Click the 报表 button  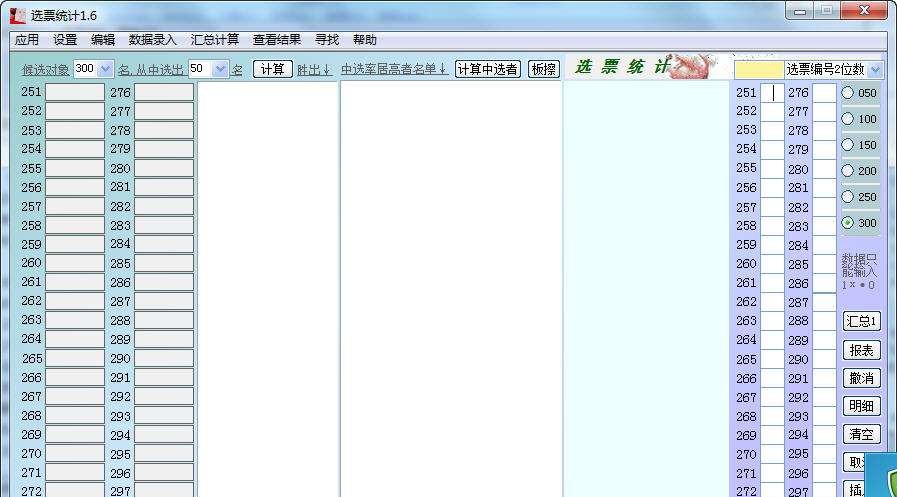[862, 350]
